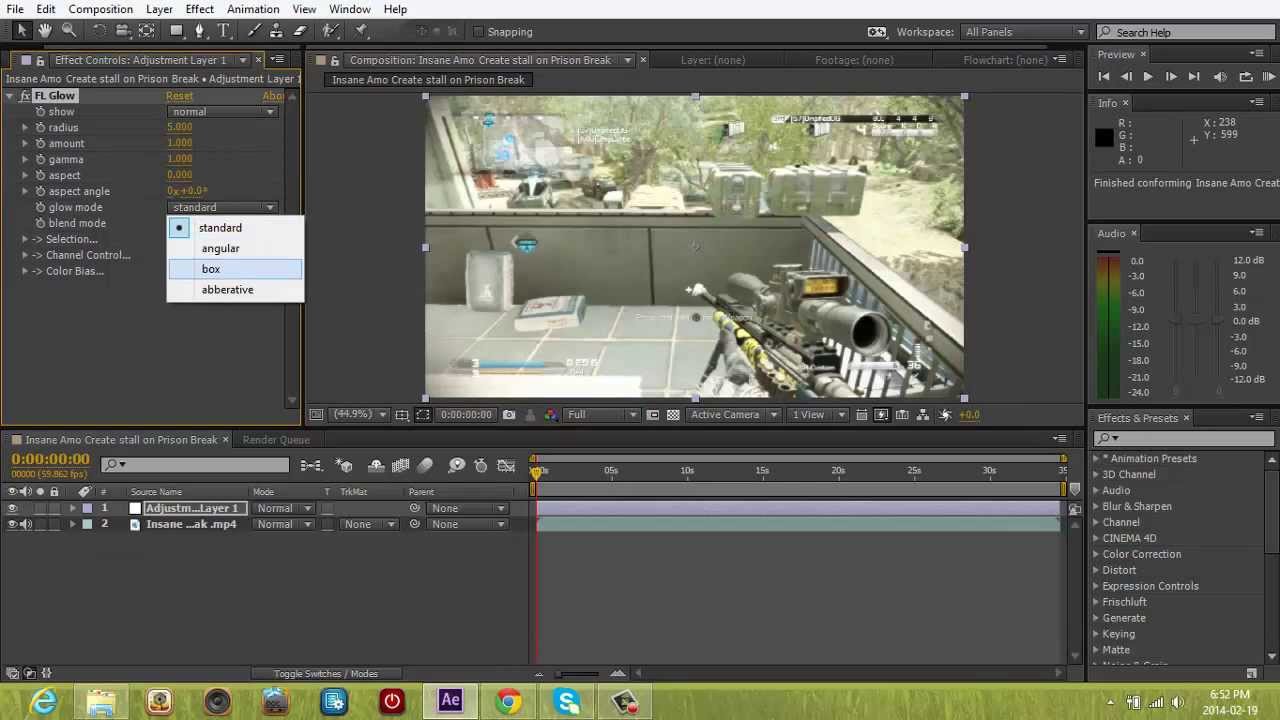1280x720 pixels.
Task: Open the 1 View layout dropdown
Action: tap(817, 415)
